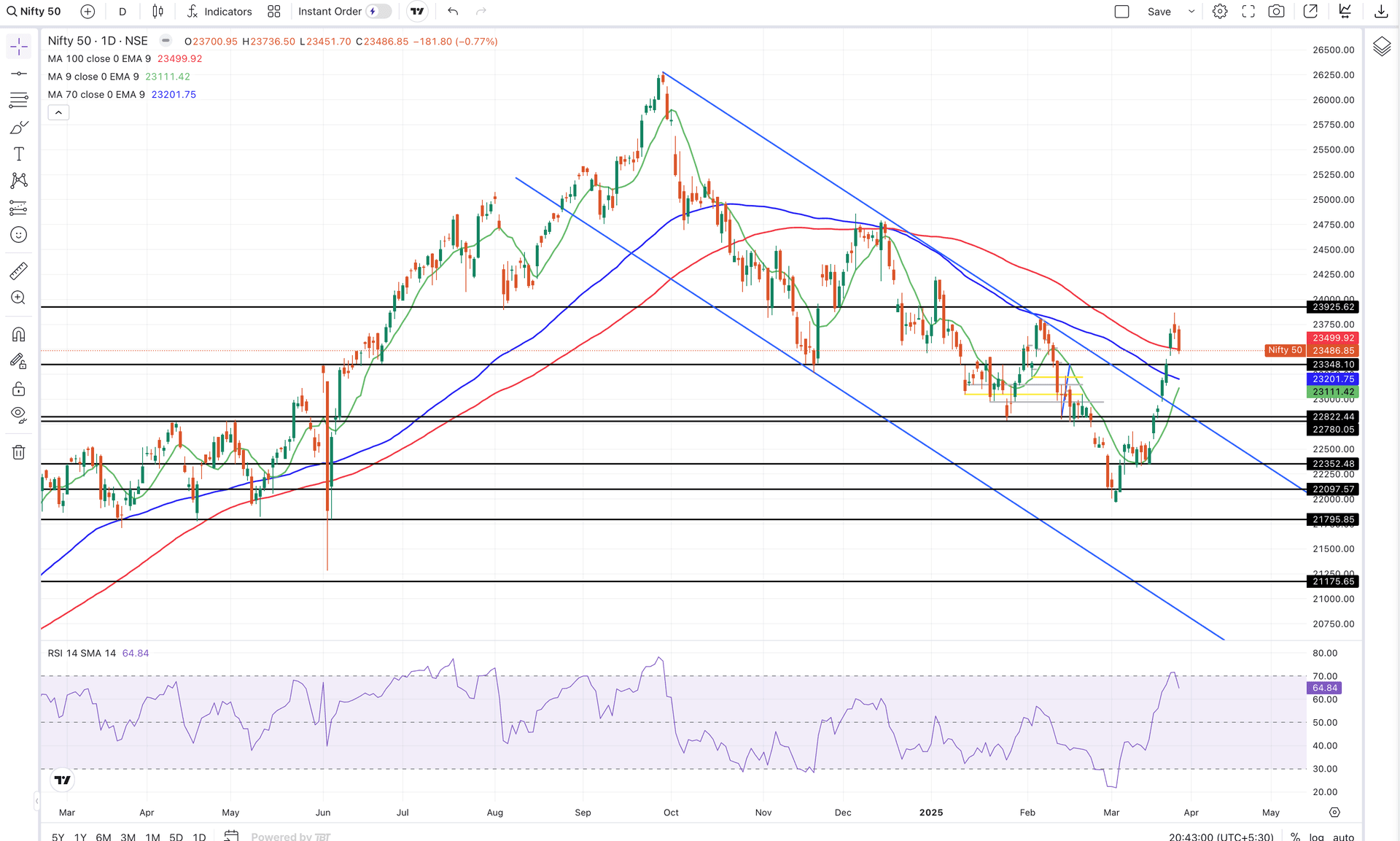1400x841 pixels.
Task: Expand the Save dropdown arrow
Action: click(x=1191, y=12)
